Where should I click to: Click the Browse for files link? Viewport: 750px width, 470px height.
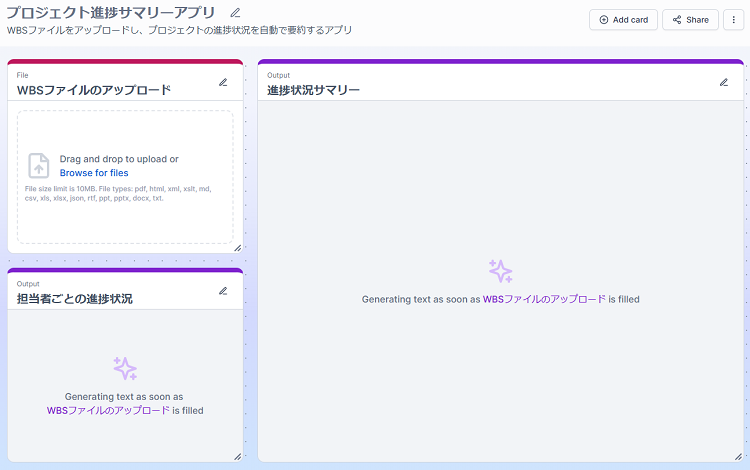(94, 173)
